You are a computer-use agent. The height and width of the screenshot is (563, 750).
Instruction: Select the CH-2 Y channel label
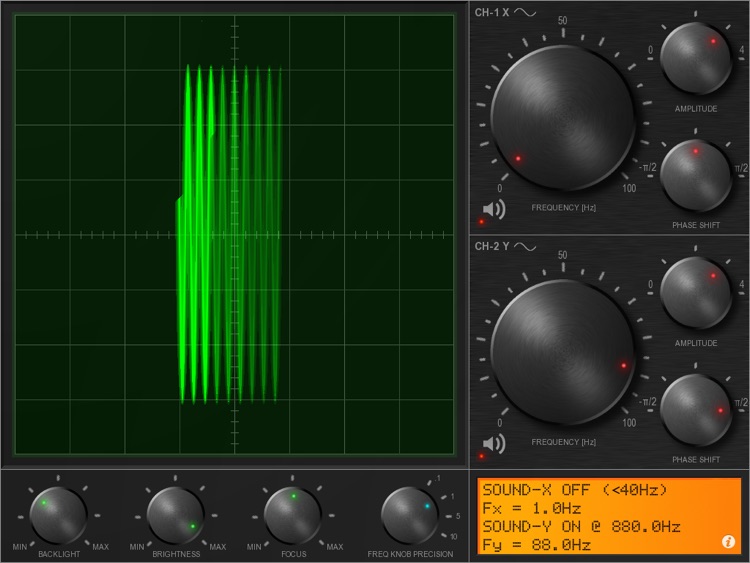(492, 247)
